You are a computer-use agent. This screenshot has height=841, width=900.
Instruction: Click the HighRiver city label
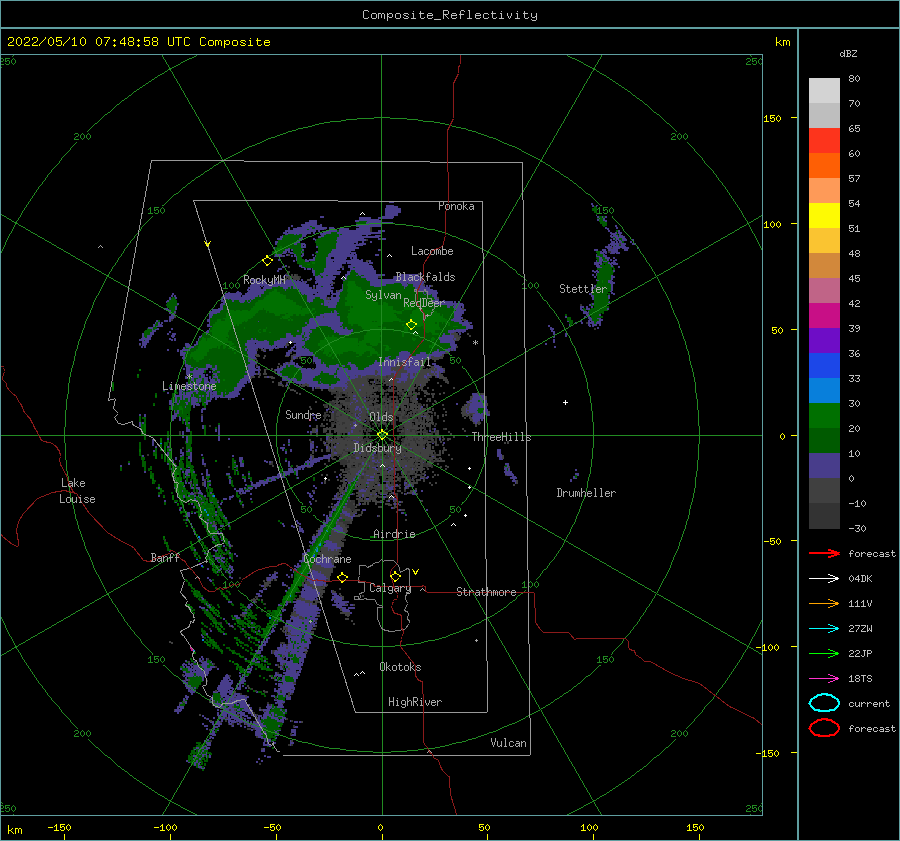tap(415, 702)
